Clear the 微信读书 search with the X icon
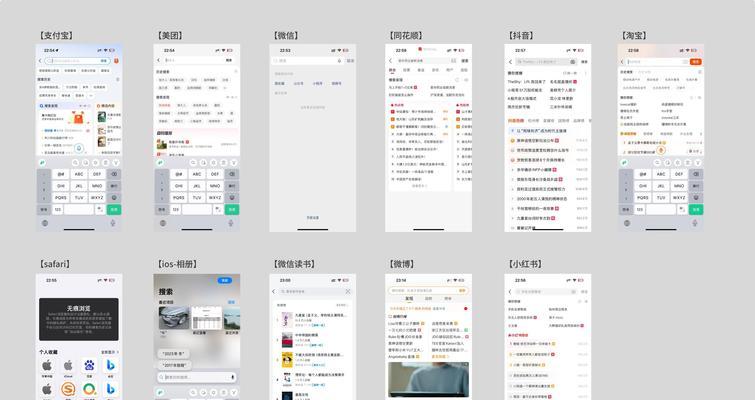 [348, 292]
